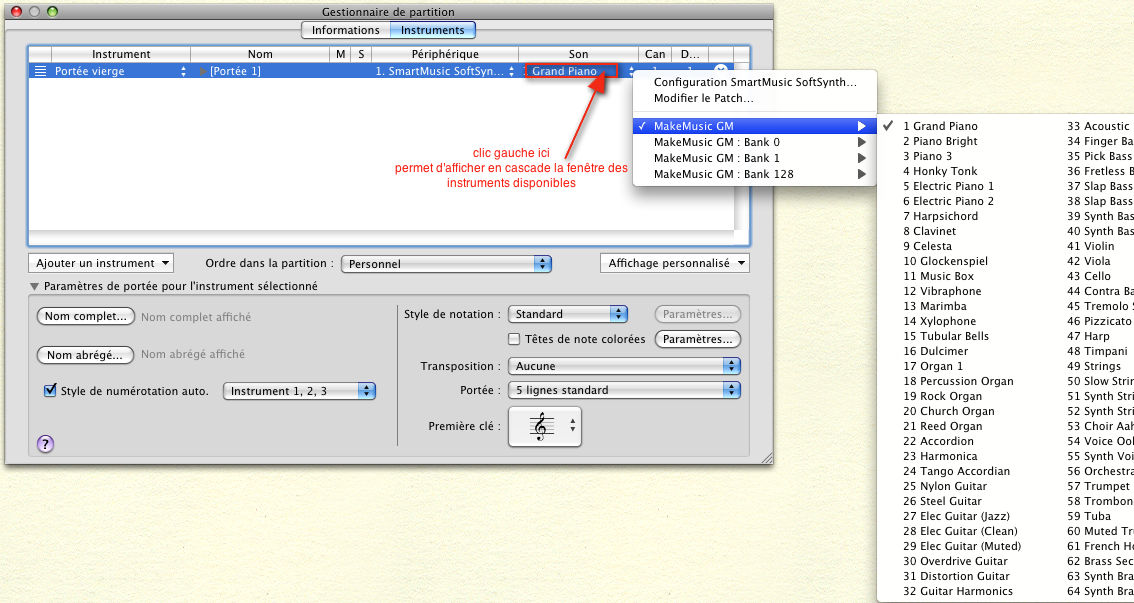The width and height of the screenshot is (1134, 603).
Task: Open the MakeMusic GM : Bank 0 submenu arrow
Action: pos(861,142)
